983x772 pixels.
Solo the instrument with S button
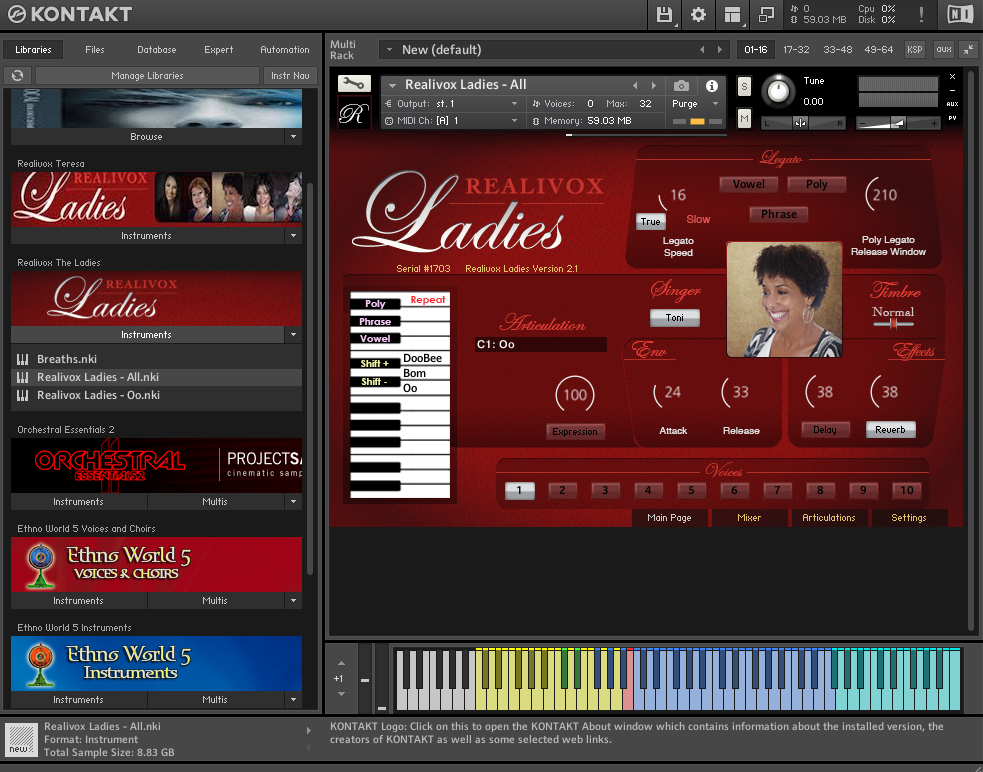point(744,87)
